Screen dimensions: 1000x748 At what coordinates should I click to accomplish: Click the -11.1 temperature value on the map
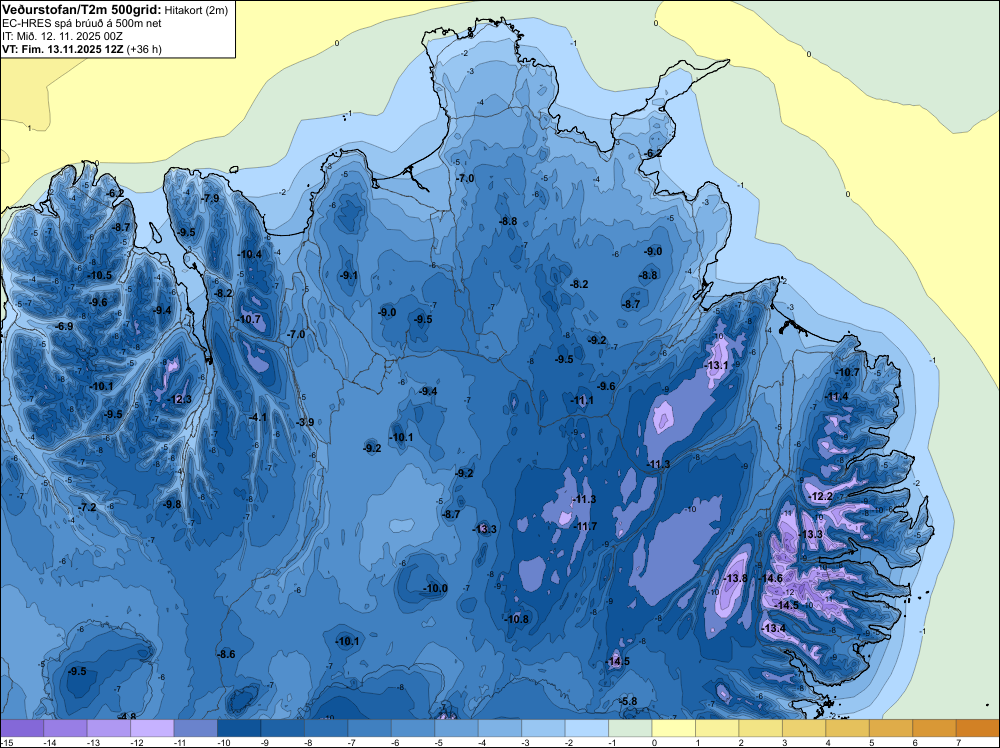pos(582,400)
